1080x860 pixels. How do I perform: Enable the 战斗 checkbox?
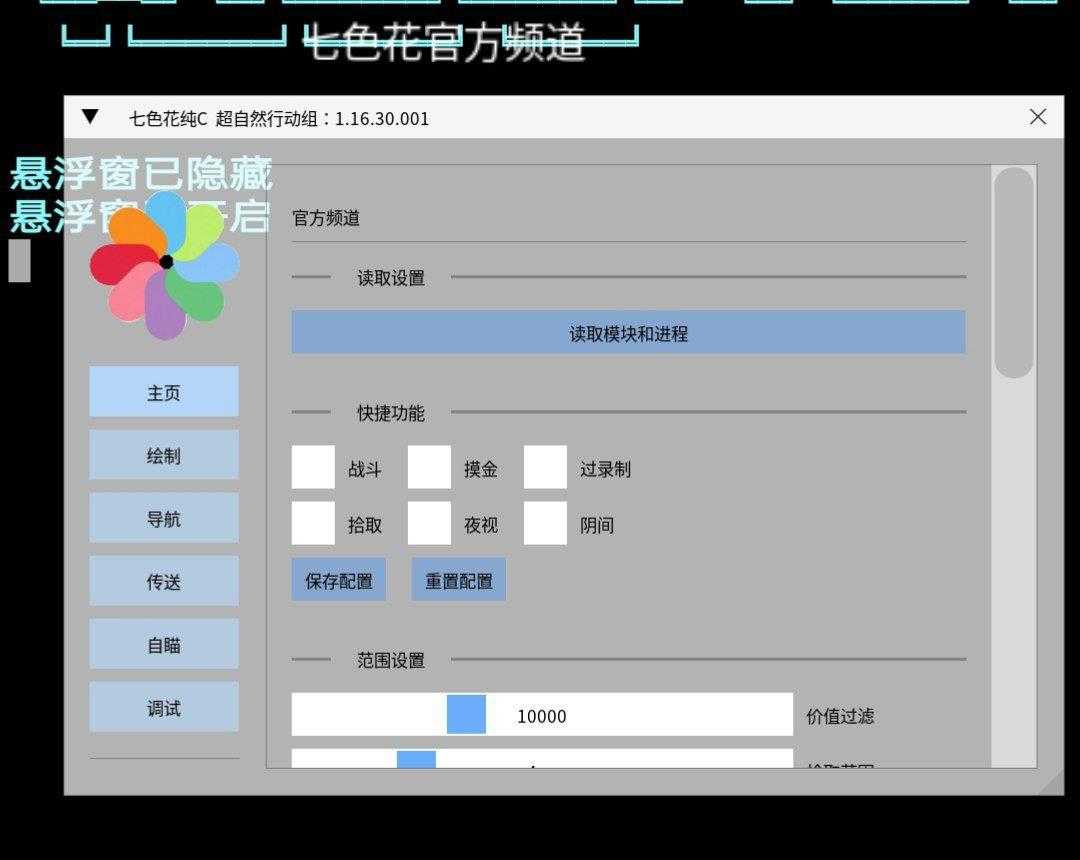313,468
